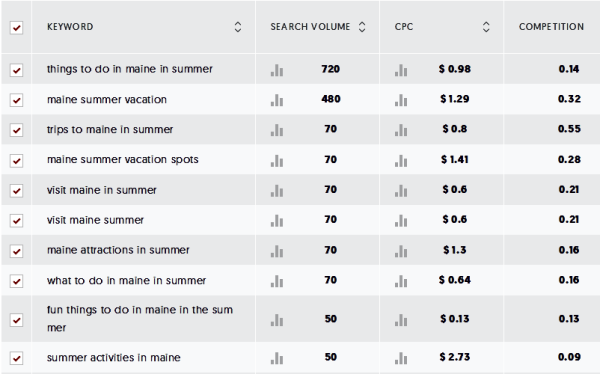Viewport: 600px width, 374px height.
Task: Open CPC chart icon beside $ 0.64
Action: click(401, 281)
